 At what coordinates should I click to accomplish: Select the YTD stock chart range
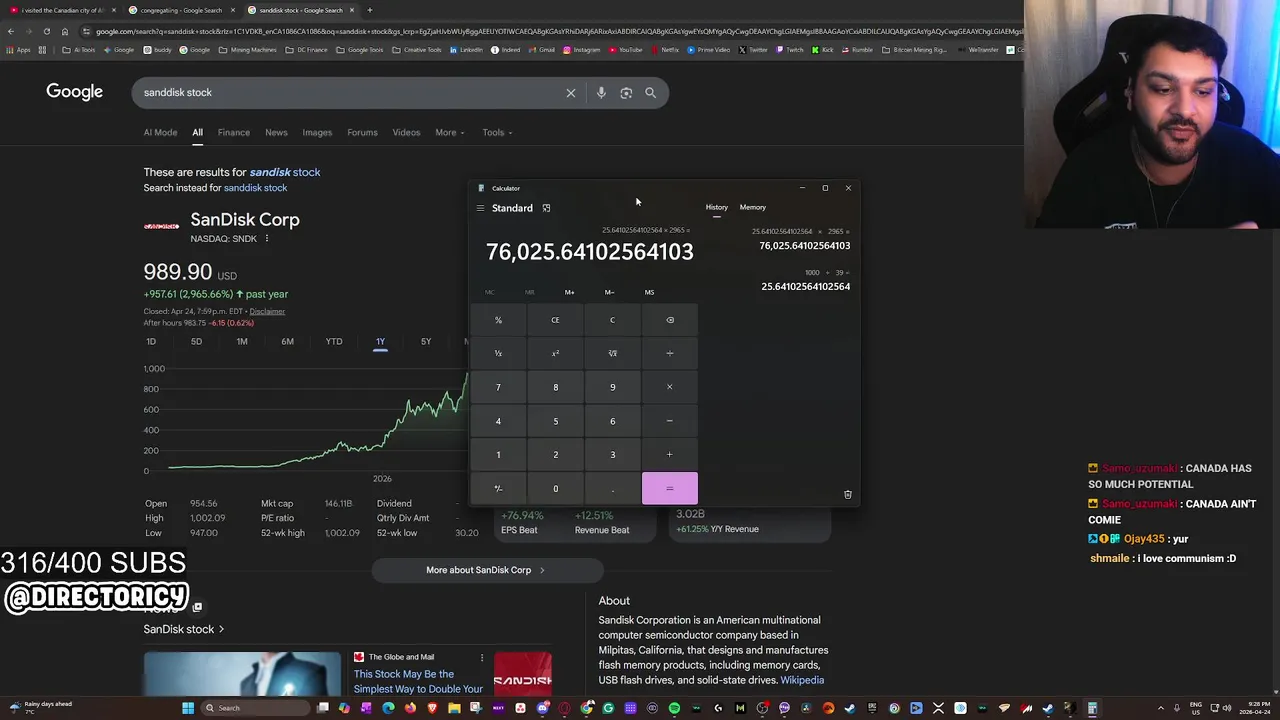[x=334, y=342]
